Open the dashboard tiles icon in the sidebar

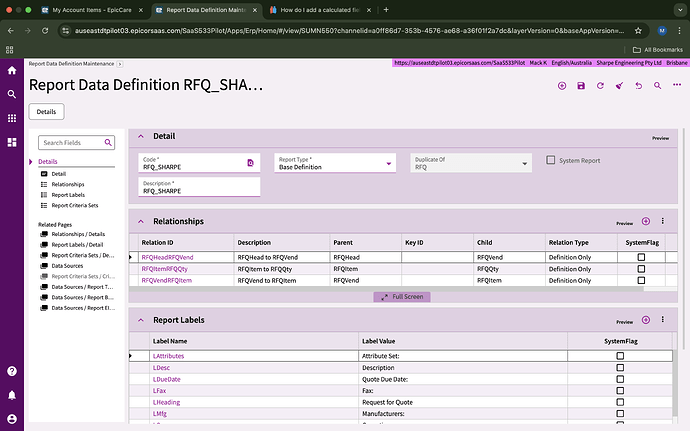click(x=12, y=142)
